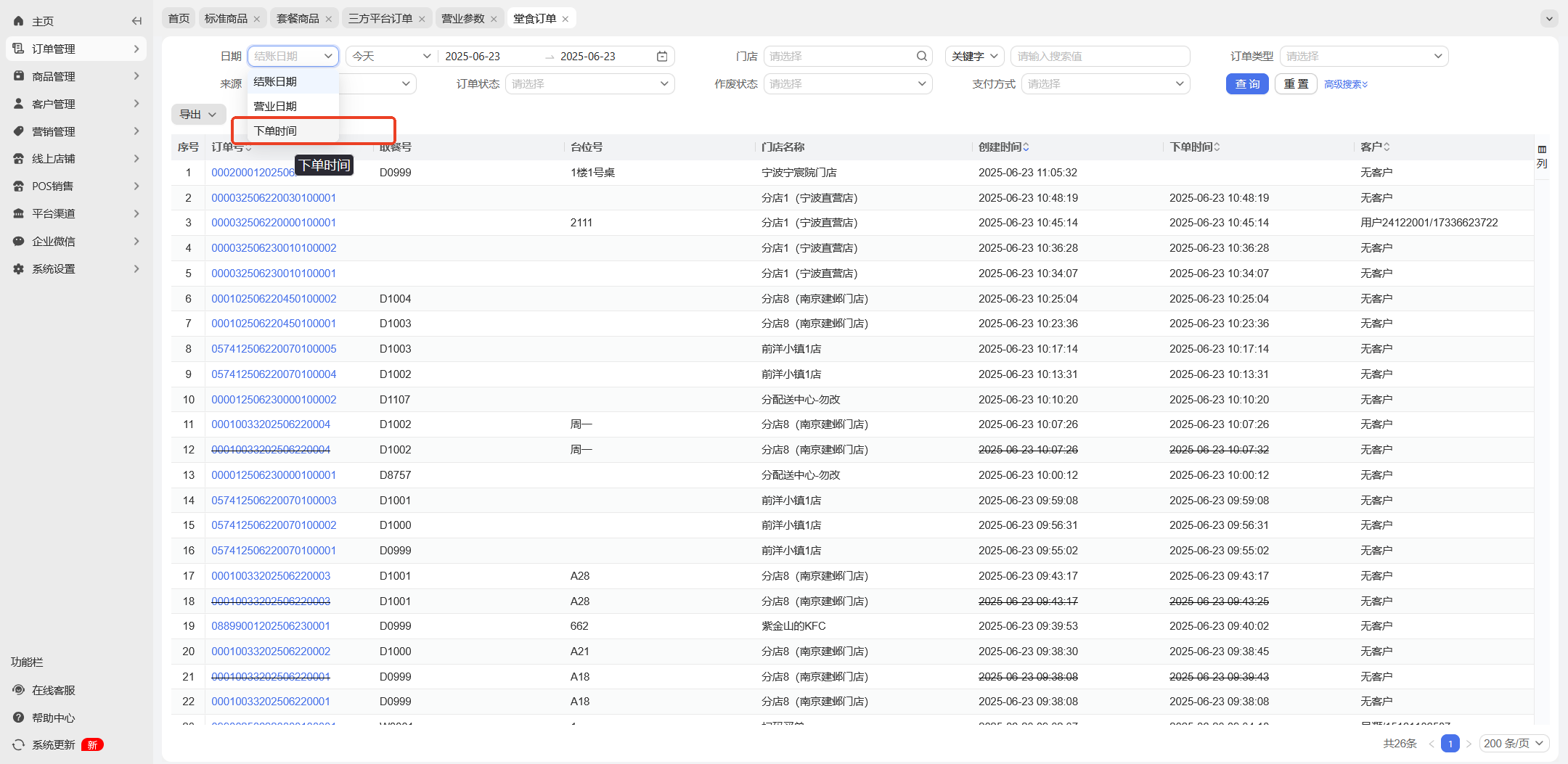
Task: Click the 企业微信 chat icon
Action: (18, 241)
